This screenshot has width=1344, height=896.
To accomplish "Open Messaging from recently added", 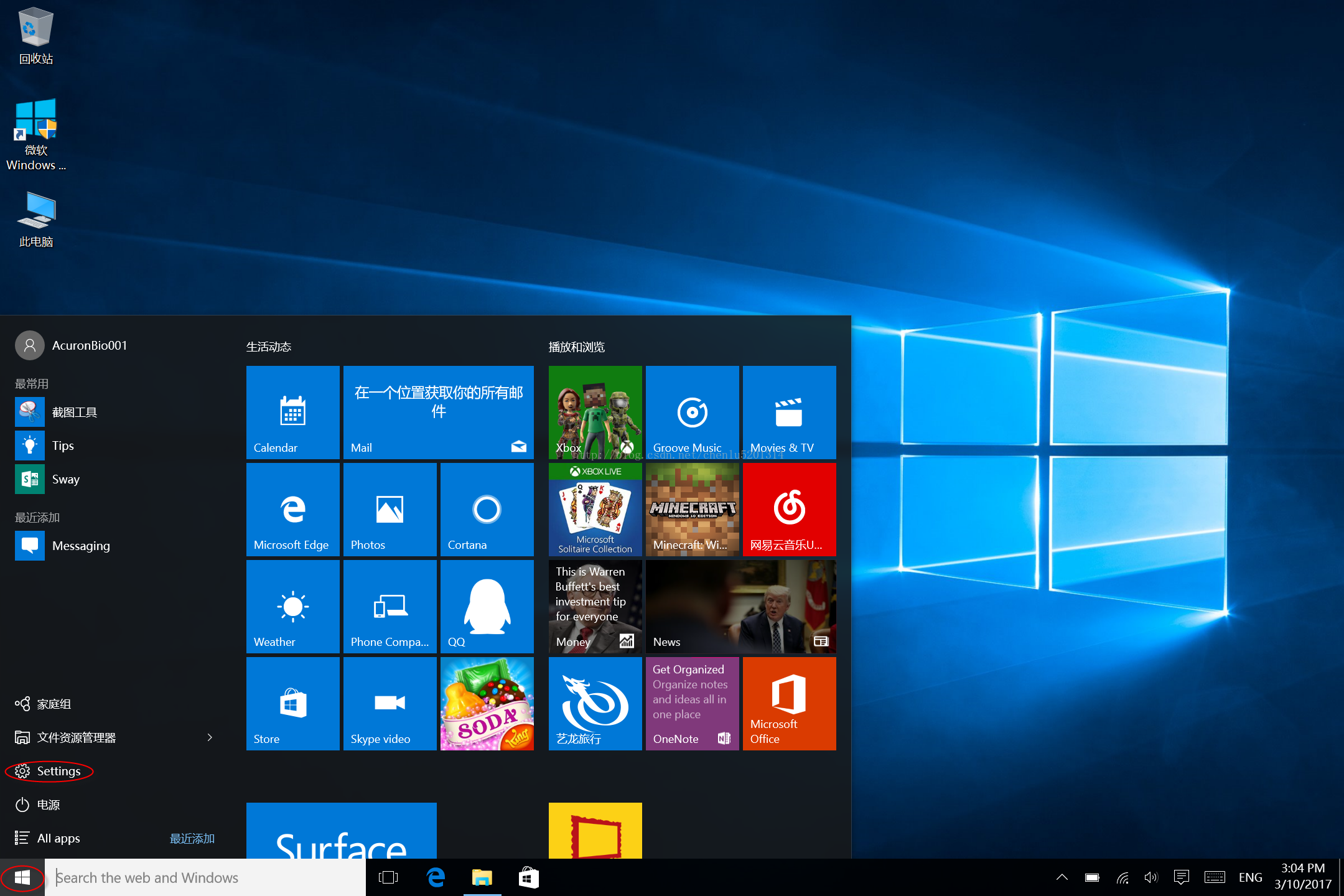I will (115, 546).
